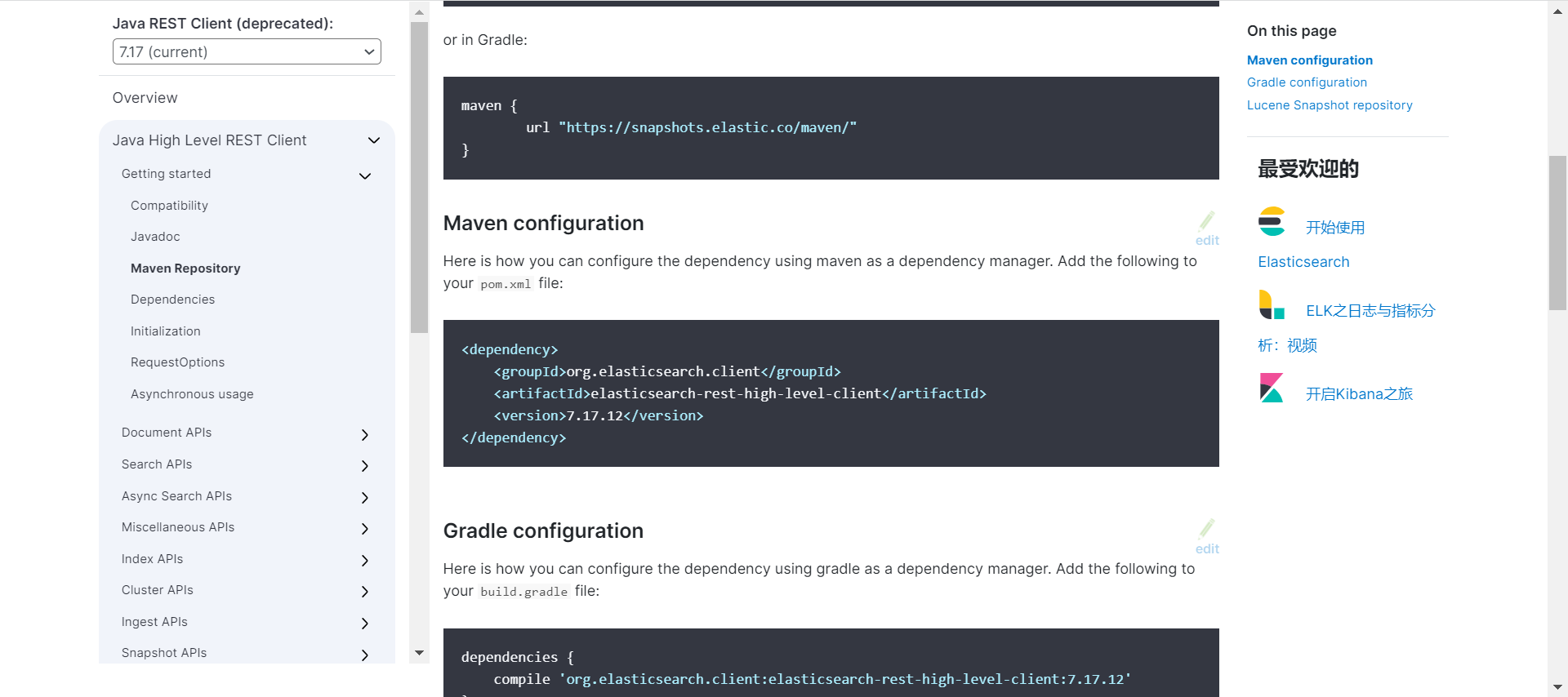Screen dimensions: 1568x697
Task: Open the Overview sidebar item
Action: tap(145, 98)
